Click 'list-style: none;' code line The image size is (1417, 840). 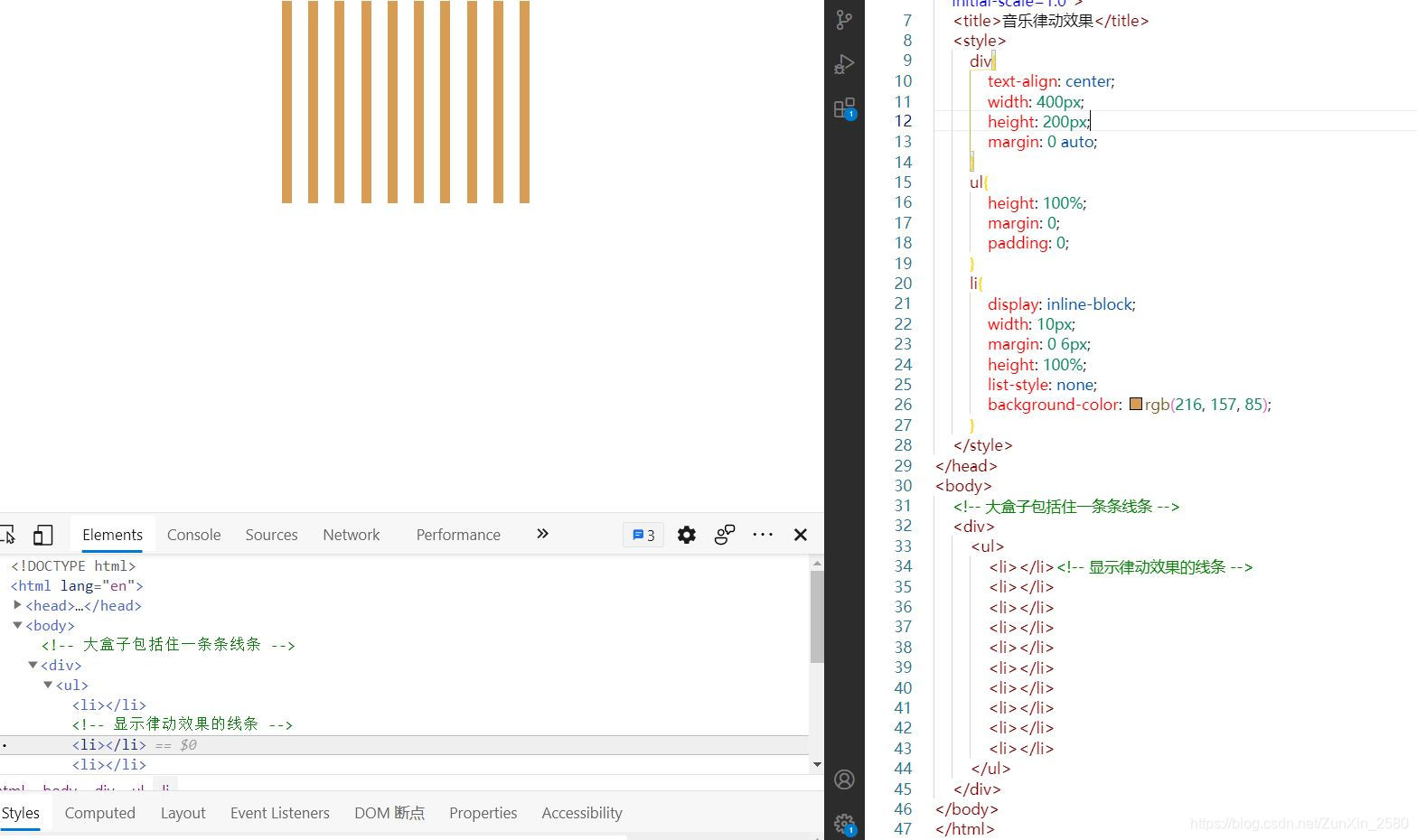pos(1042,385)
